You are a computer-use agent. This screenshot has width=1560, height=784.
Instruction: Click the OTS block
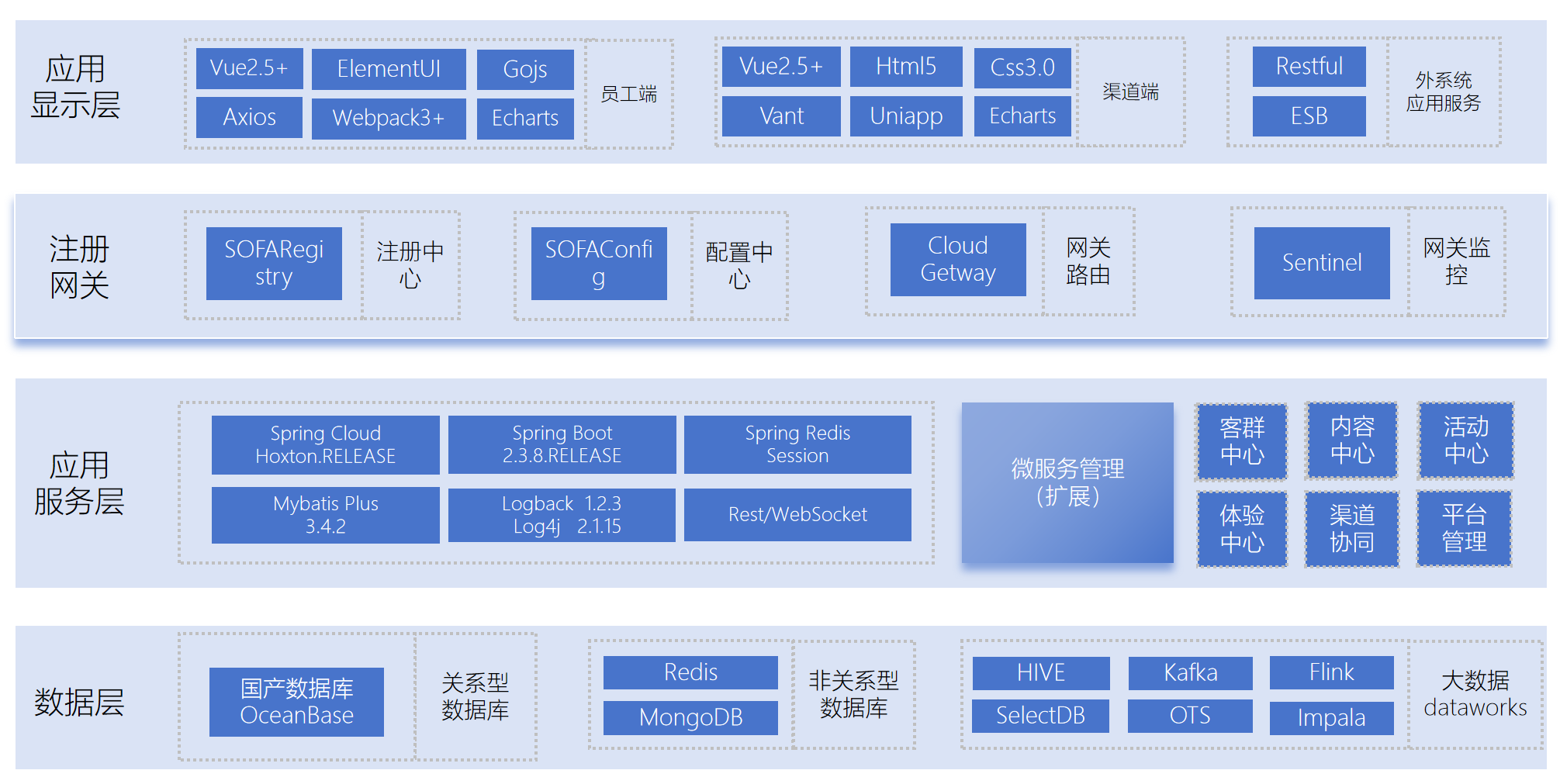(x=1190, y=716)
